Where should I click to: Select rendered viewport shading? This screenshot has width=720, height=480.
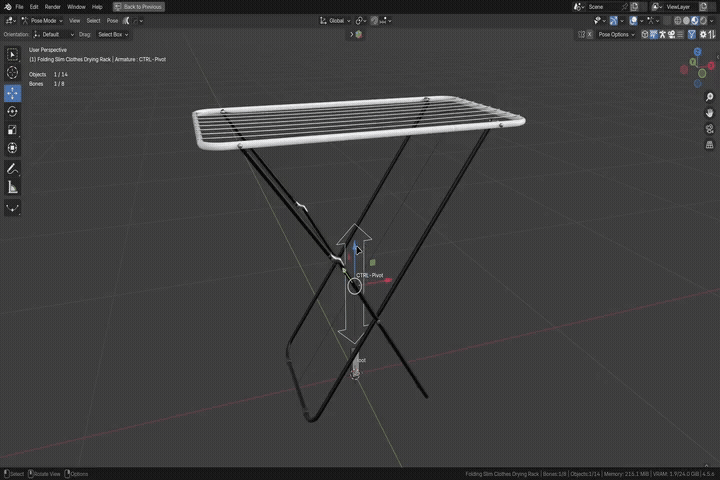pyautogui.click(x=703, y=21)
